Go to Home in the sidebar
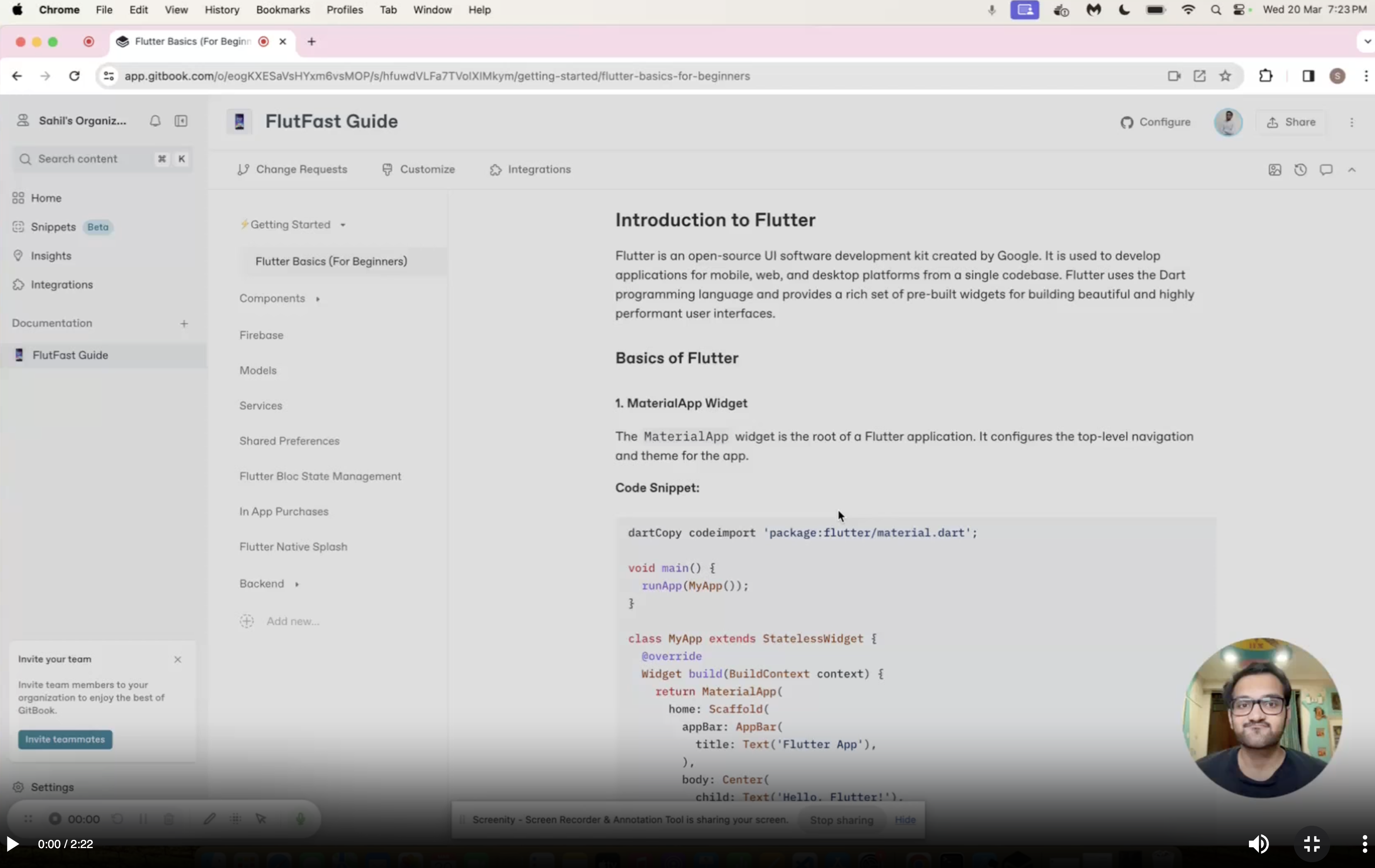The height and width of the screenshot is (868, 1375). point(37,198)
